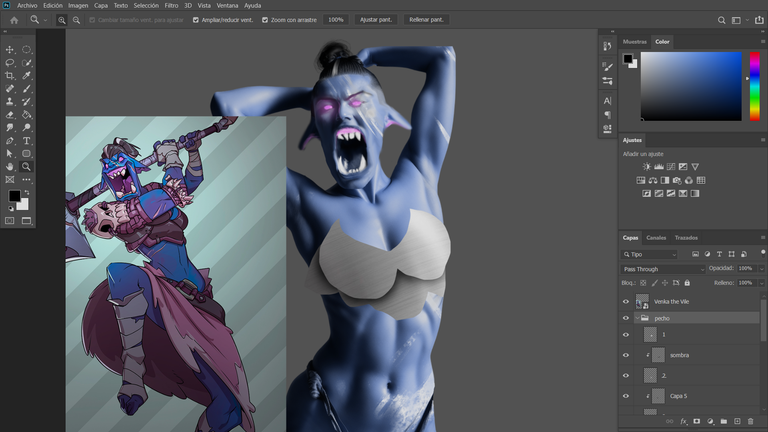Viewport: 768px width, 432px height.
Task: Open the Layers panel options menu
Action: tap(763, 238)
